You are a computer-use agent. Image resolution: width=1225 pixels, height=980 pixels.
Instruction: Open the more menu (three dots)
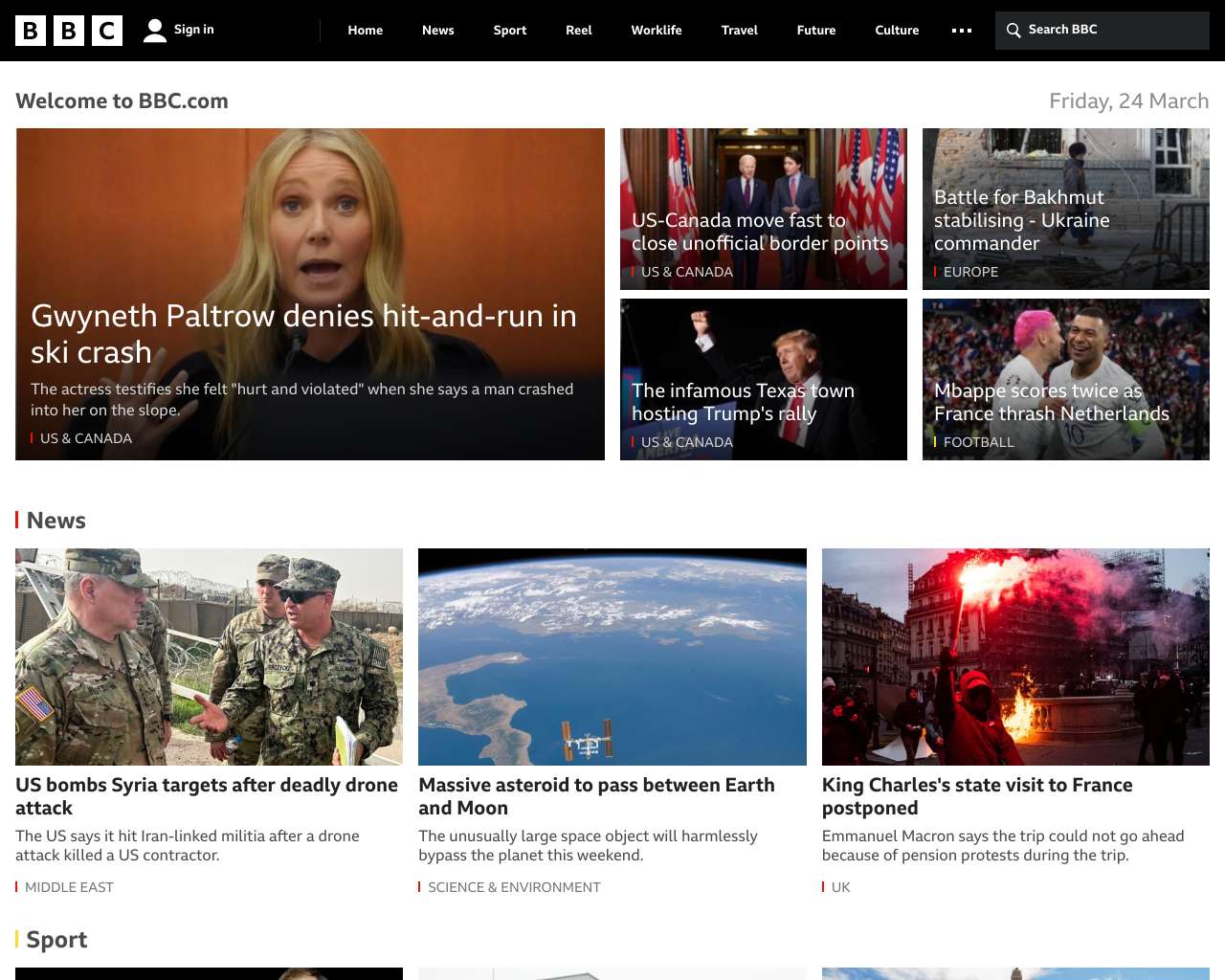(x=962, y=31)
